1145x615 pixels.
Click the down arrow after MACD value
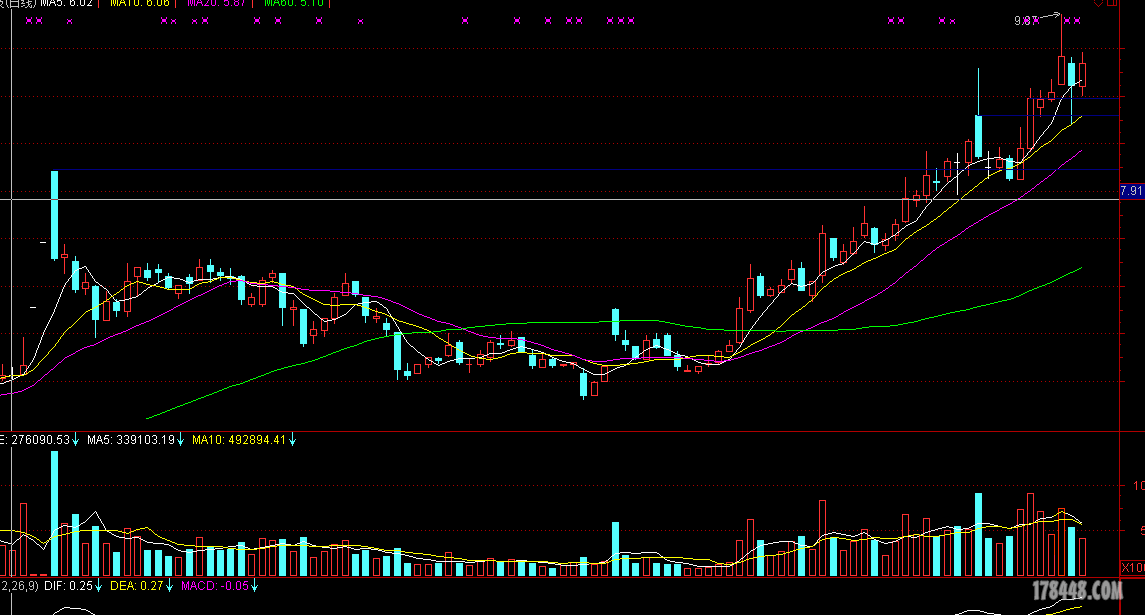pos(254,585)
